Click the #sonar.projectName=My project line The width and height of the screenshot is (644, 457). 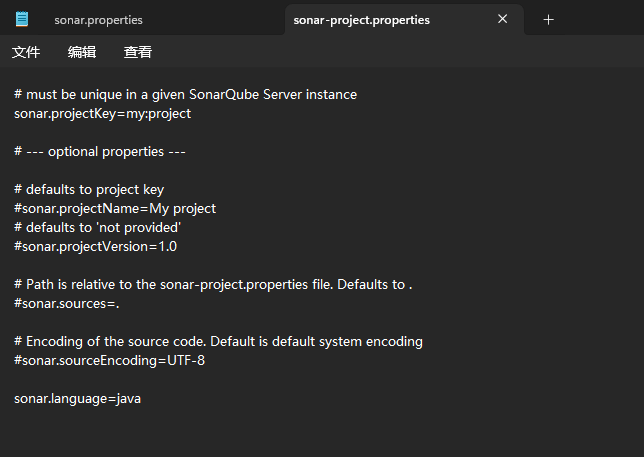coord(115,208)
